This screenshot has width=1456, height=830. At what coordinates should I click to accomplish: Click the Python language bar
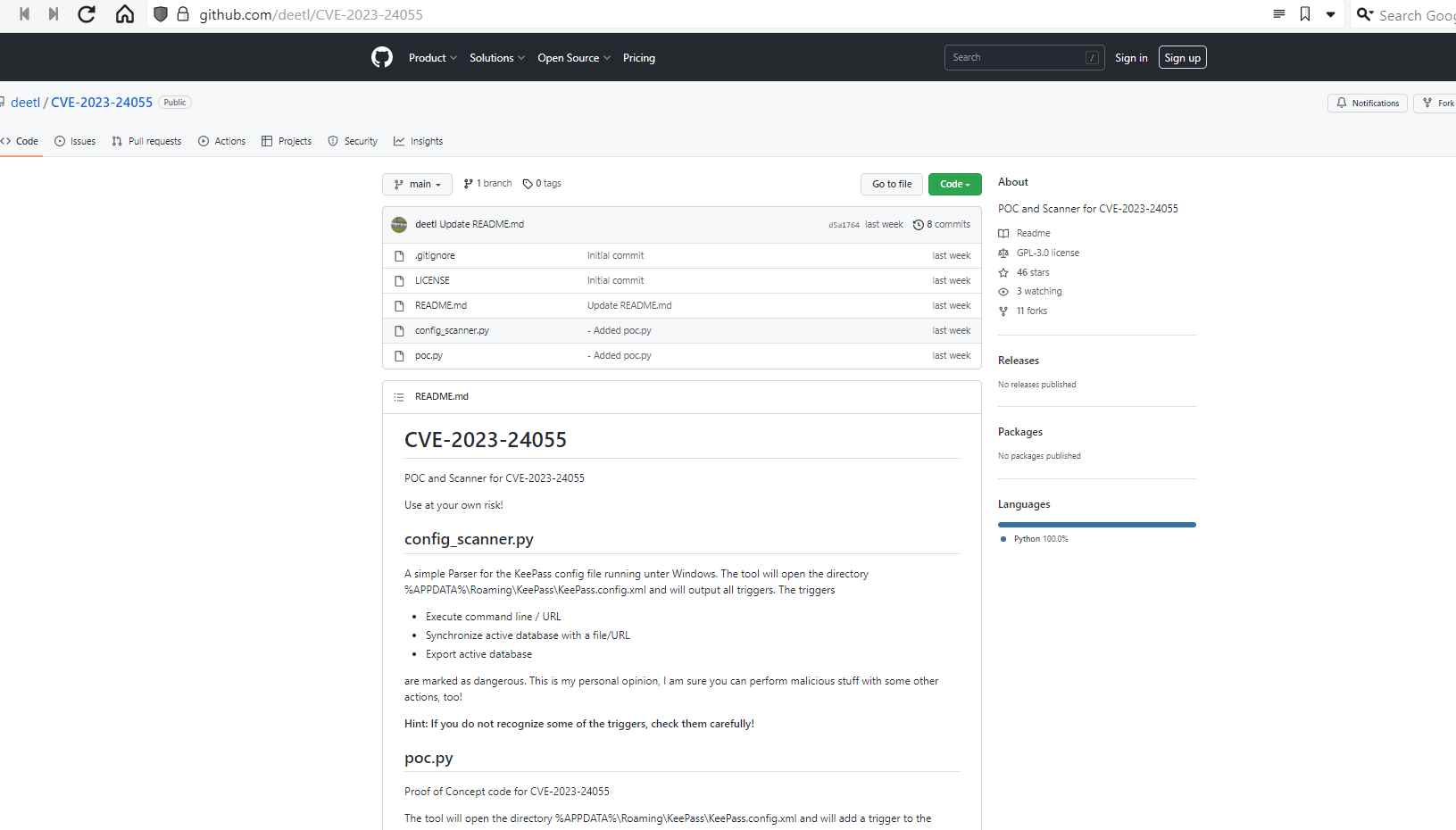pos(1096,525)
